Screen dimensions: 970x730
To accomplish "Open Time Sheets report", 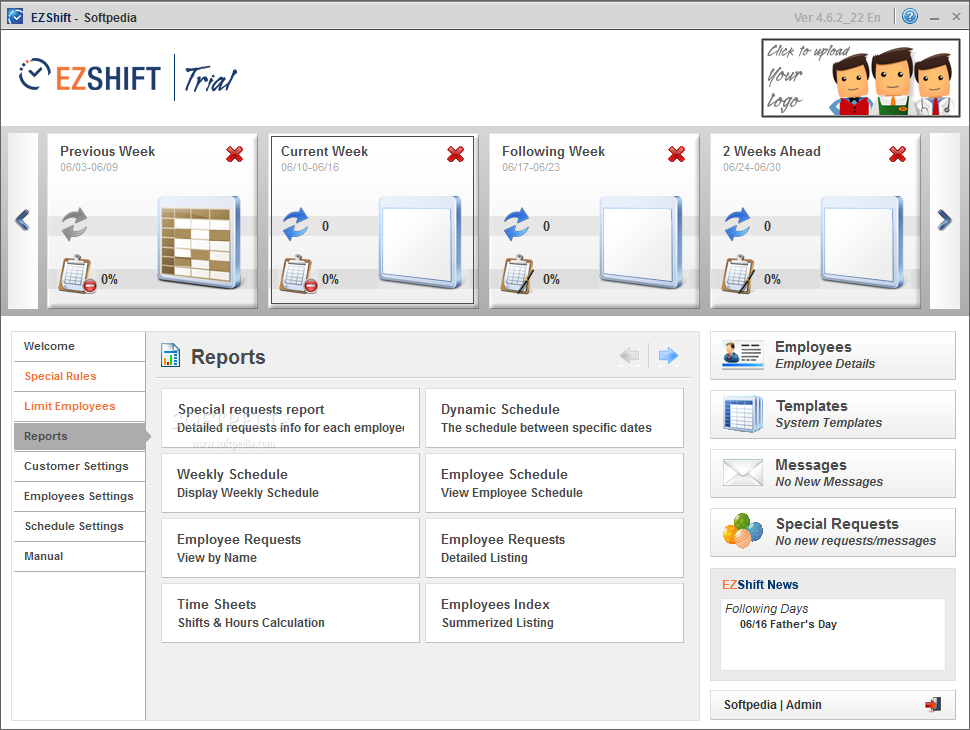I will (x=290, y=613).
